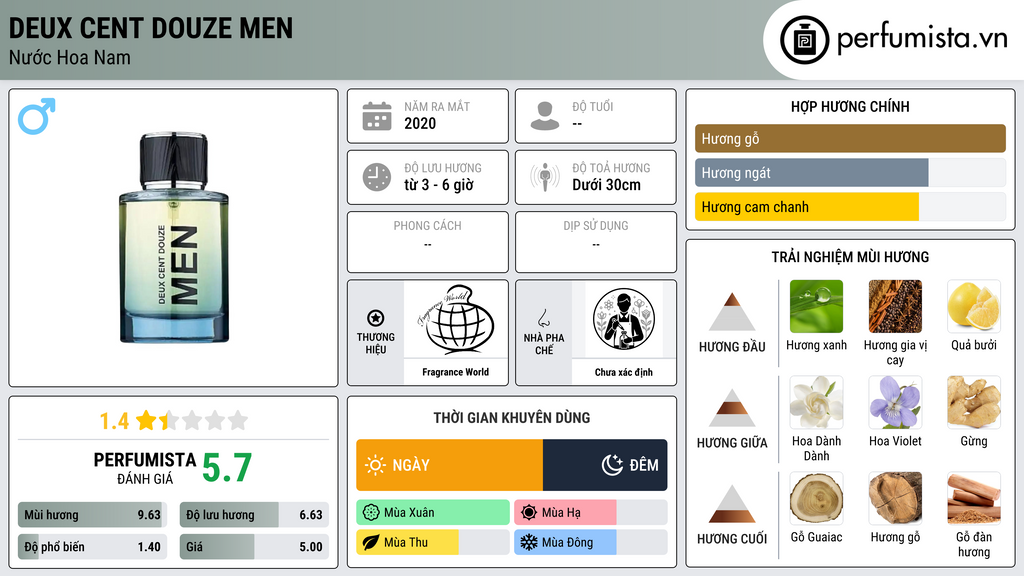Image resolution: width=1024 pixels, height=576 pixels.
Task: Click the 1.4 star rating row
Action: 174,421
